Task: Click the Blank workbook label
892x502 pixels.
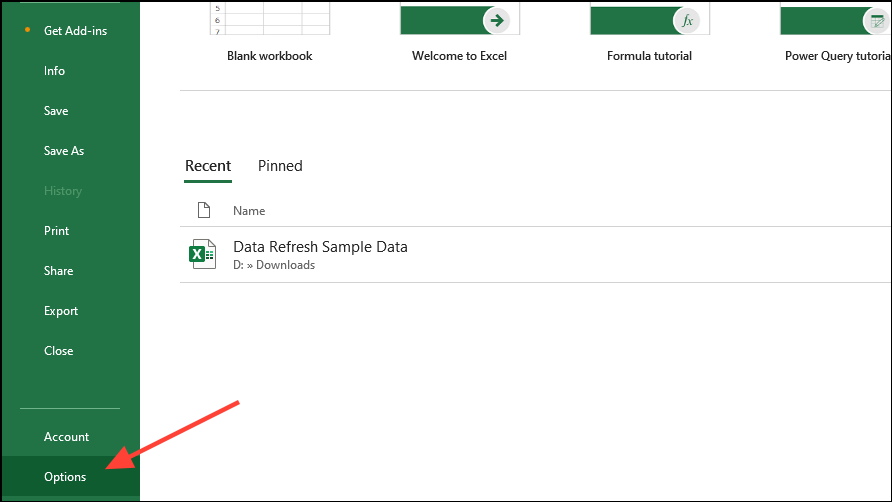Action: (x=270, y=56)
